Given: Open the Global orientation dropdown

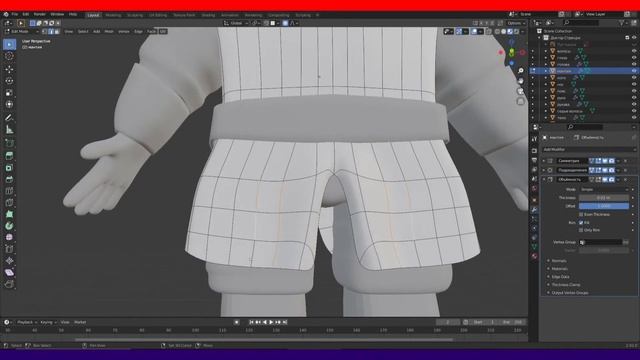Looking at the screenshot, I should click(236, 23).
